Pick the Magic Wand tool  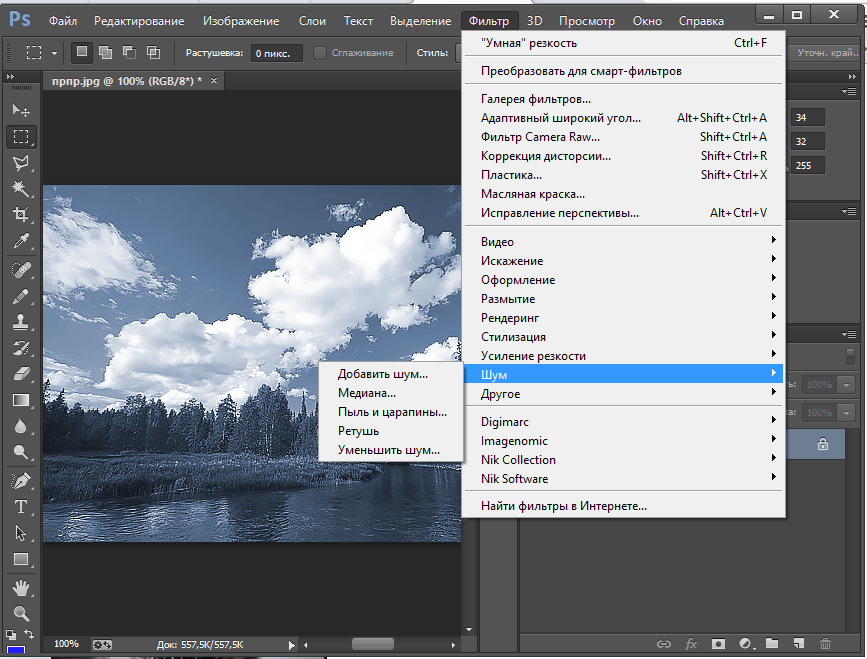pyautogui.click(x=20, y=188)
